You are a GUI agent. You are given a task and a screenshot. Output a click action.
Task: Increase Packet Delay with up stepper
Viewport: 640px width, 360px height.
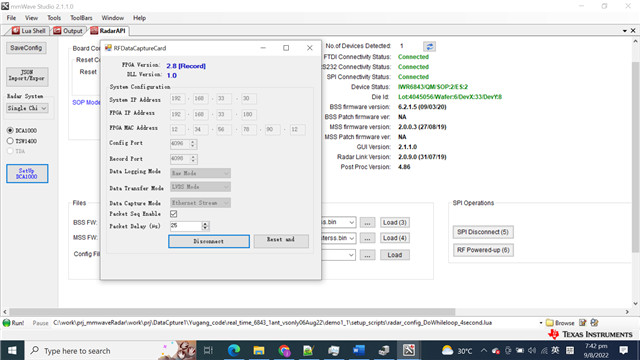[x=205, y=223]
